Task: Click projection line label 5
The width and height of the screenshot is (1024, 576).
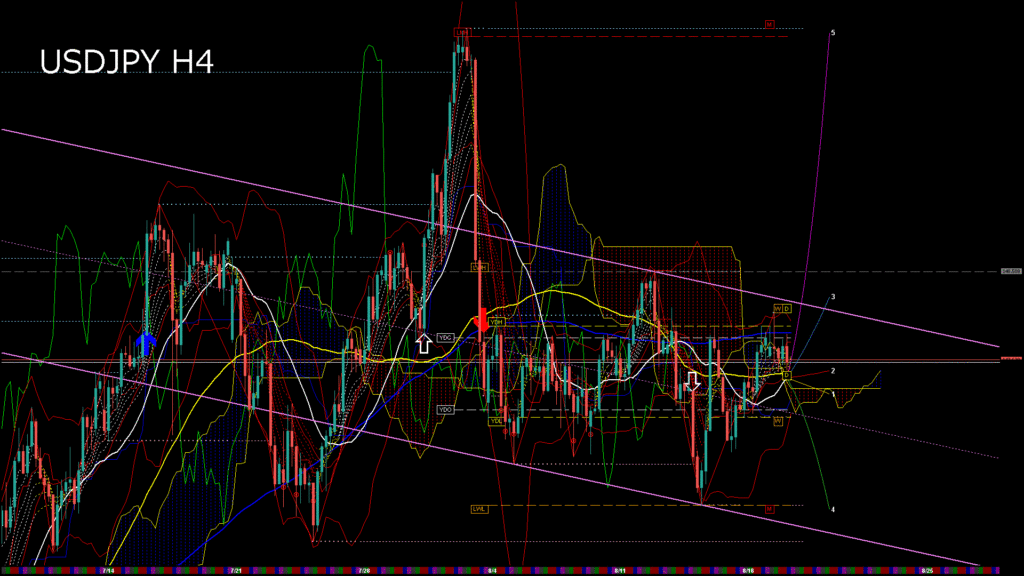Action: [833, 33]
